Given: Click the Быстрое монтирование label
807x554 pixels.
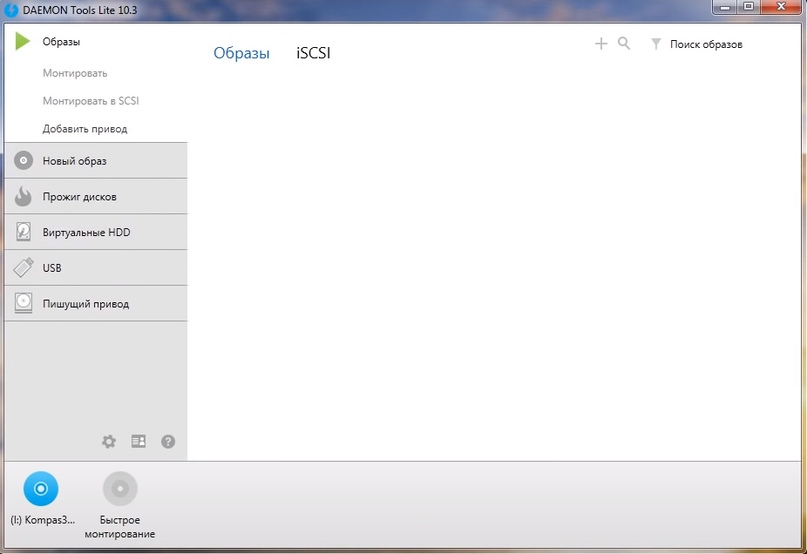Looking at the screenshot, I should tap(120, 527).
